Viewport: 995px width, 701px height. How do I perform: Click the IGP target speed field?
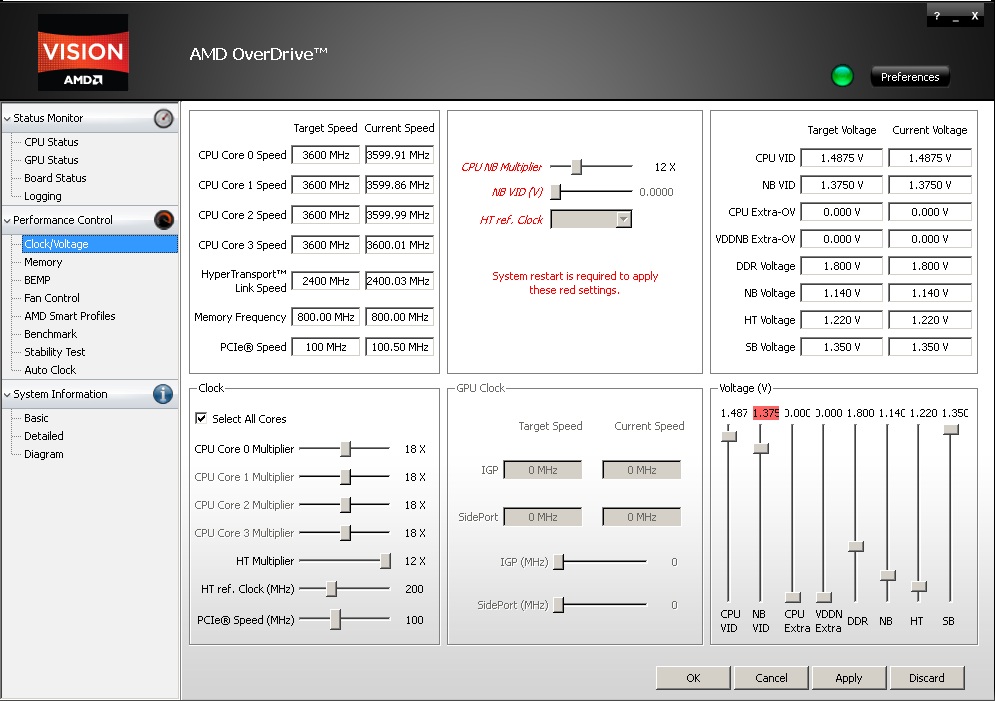(543, 470)
